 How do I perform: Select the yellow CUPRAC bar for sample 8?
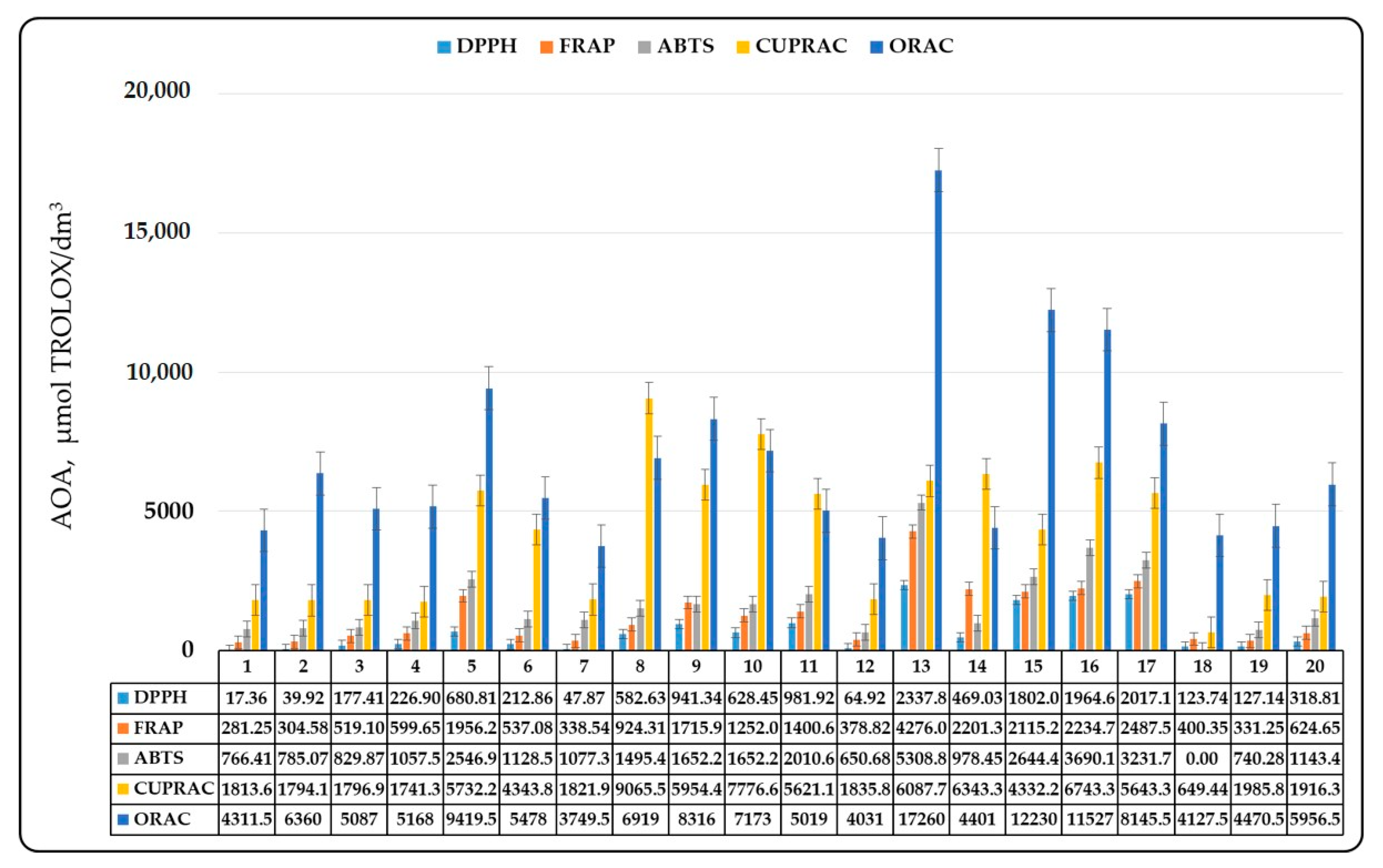click(x=649, y=524)
